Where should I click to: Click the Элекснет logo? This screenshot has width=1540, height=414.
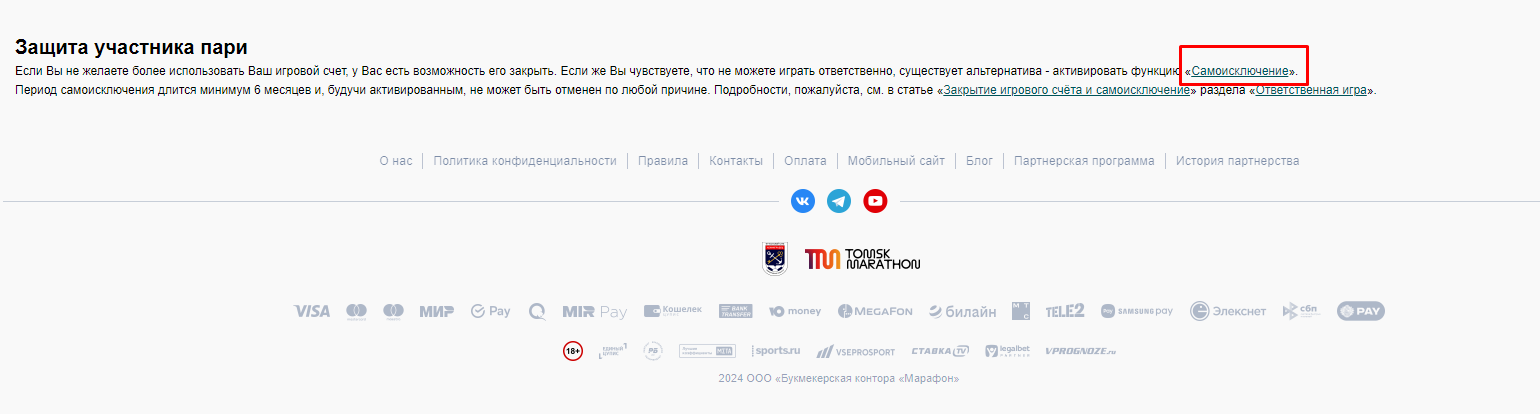[x=1228, y=311]
